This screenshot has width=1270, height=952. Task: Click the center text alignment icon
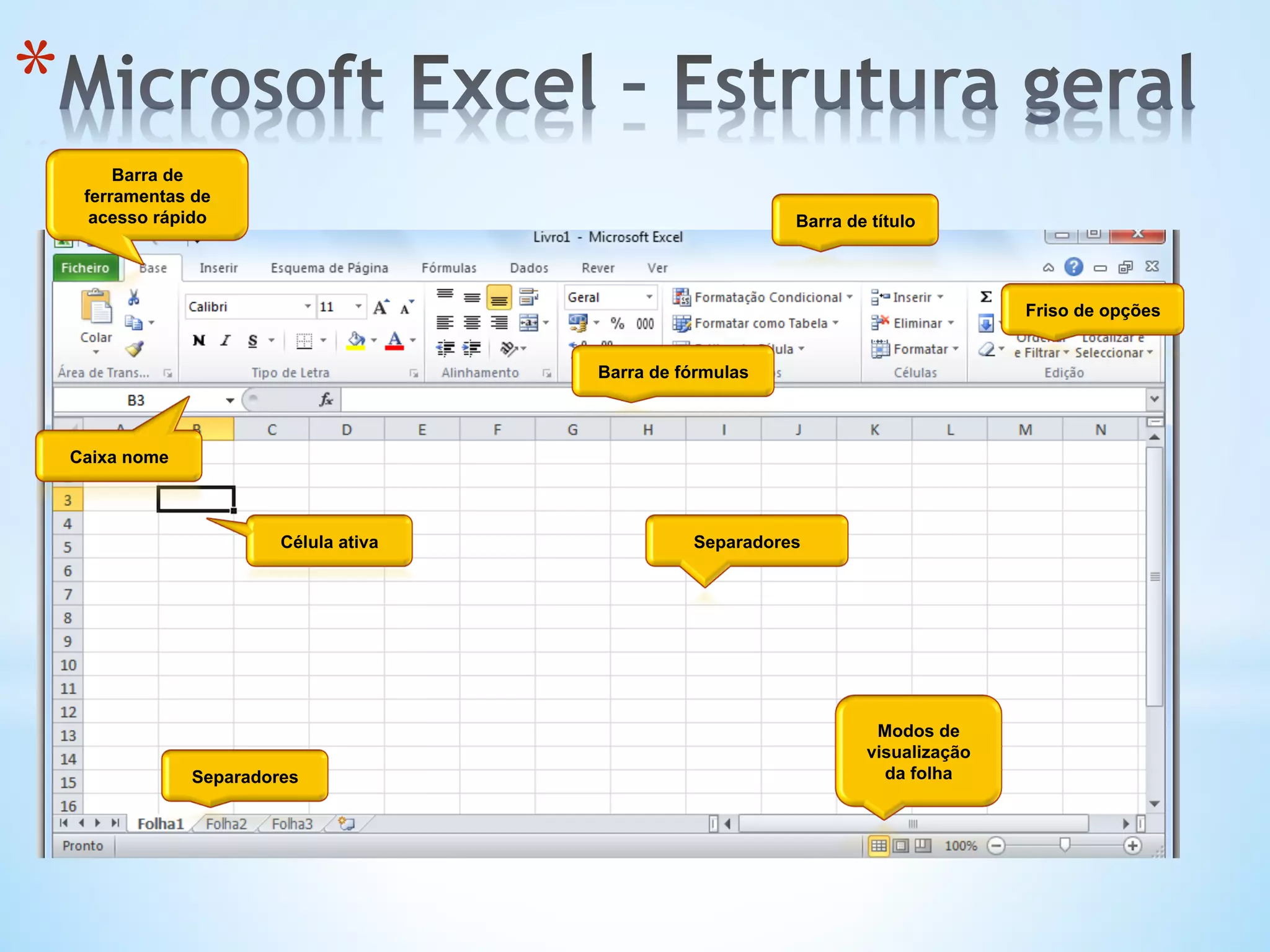click(472, 323)
